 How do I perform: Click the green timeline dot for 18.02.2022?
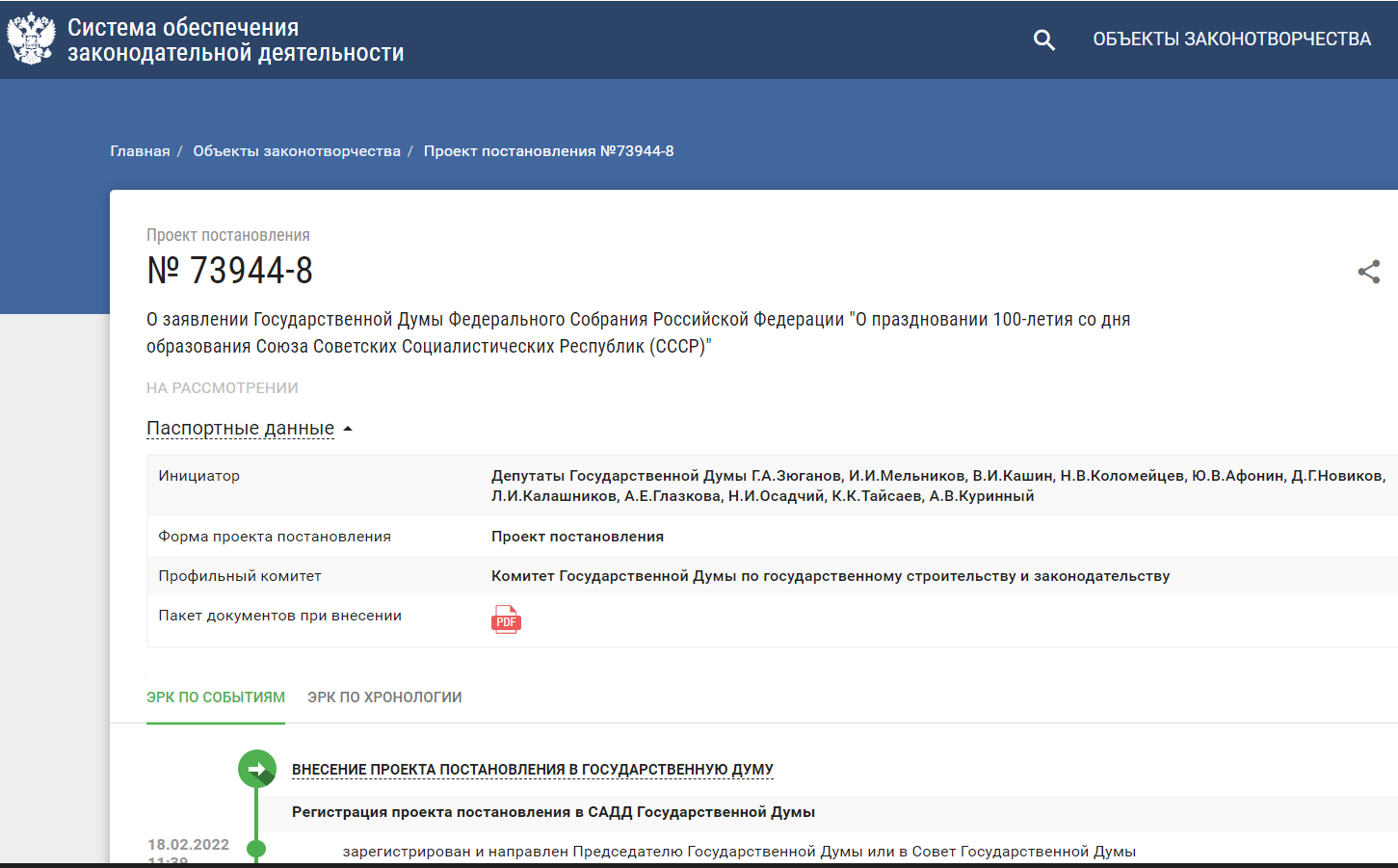click(256, 849)
